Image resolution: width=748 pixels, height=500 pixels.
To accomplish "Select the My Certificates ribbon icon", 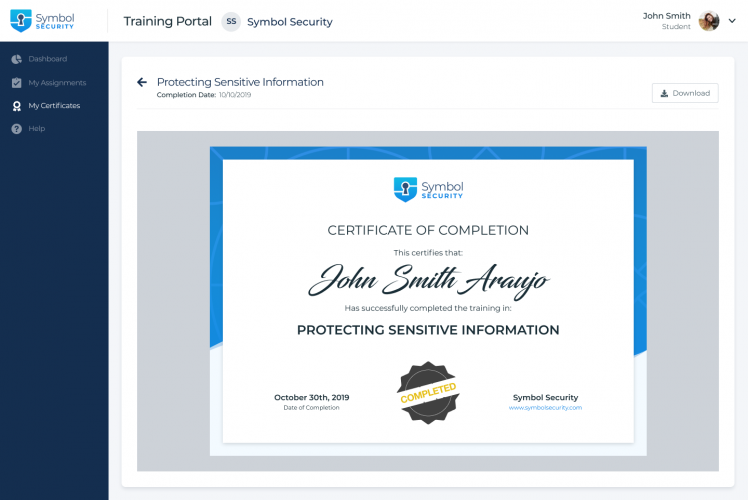I will point(17,106).
